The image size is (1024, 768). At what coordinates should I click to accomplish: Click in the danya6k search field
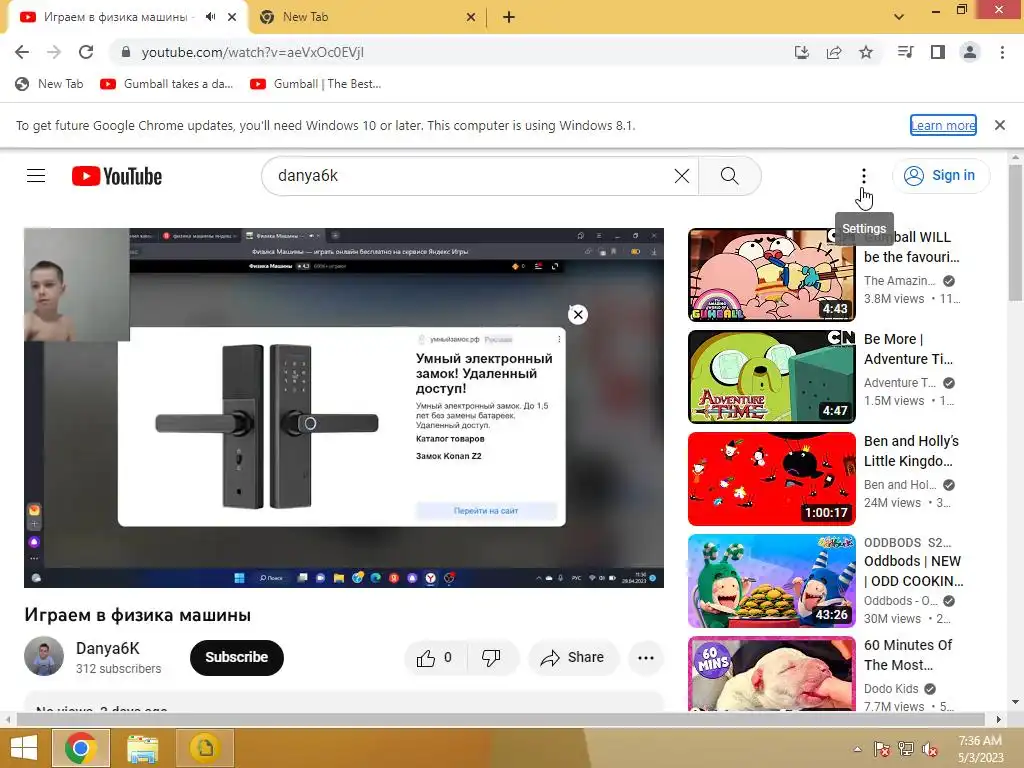(x=470, y=176)
